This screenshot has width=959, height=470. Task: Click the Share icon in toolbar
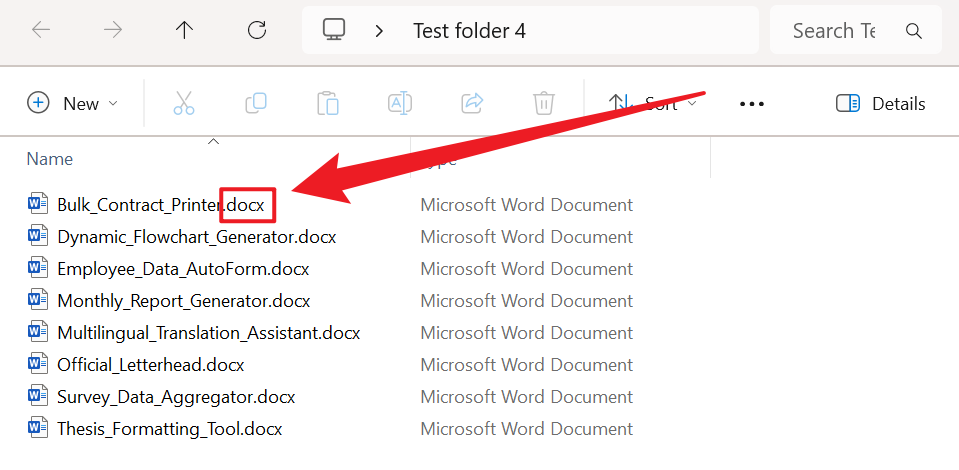[472, 103]
